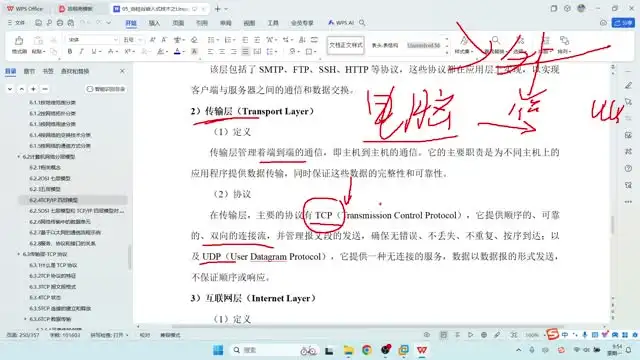The width and height of the screenshot is (640, 360).
Task: Apply underline formatting
Action: (94, 51)
